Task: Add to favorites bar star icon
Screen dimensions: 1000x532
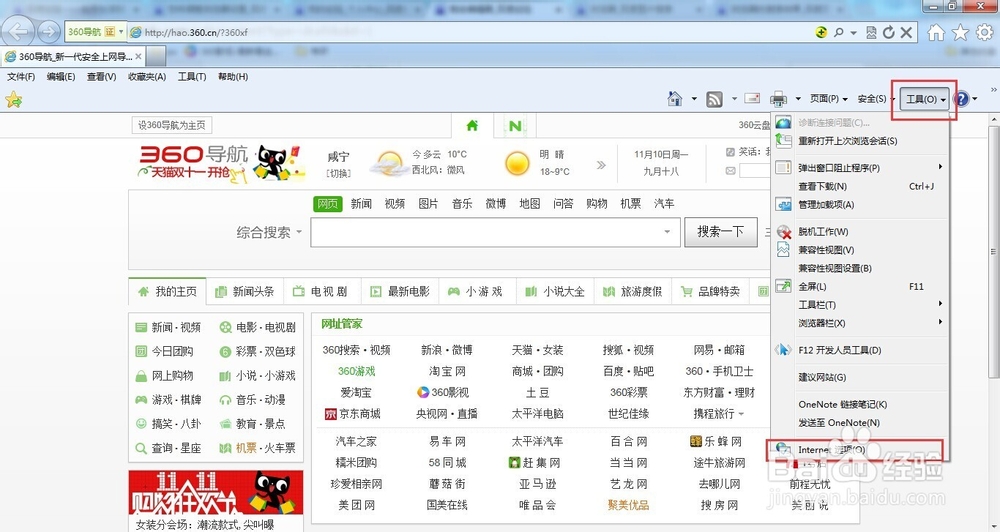Action: pyautogui.click(x=13, y=100)
